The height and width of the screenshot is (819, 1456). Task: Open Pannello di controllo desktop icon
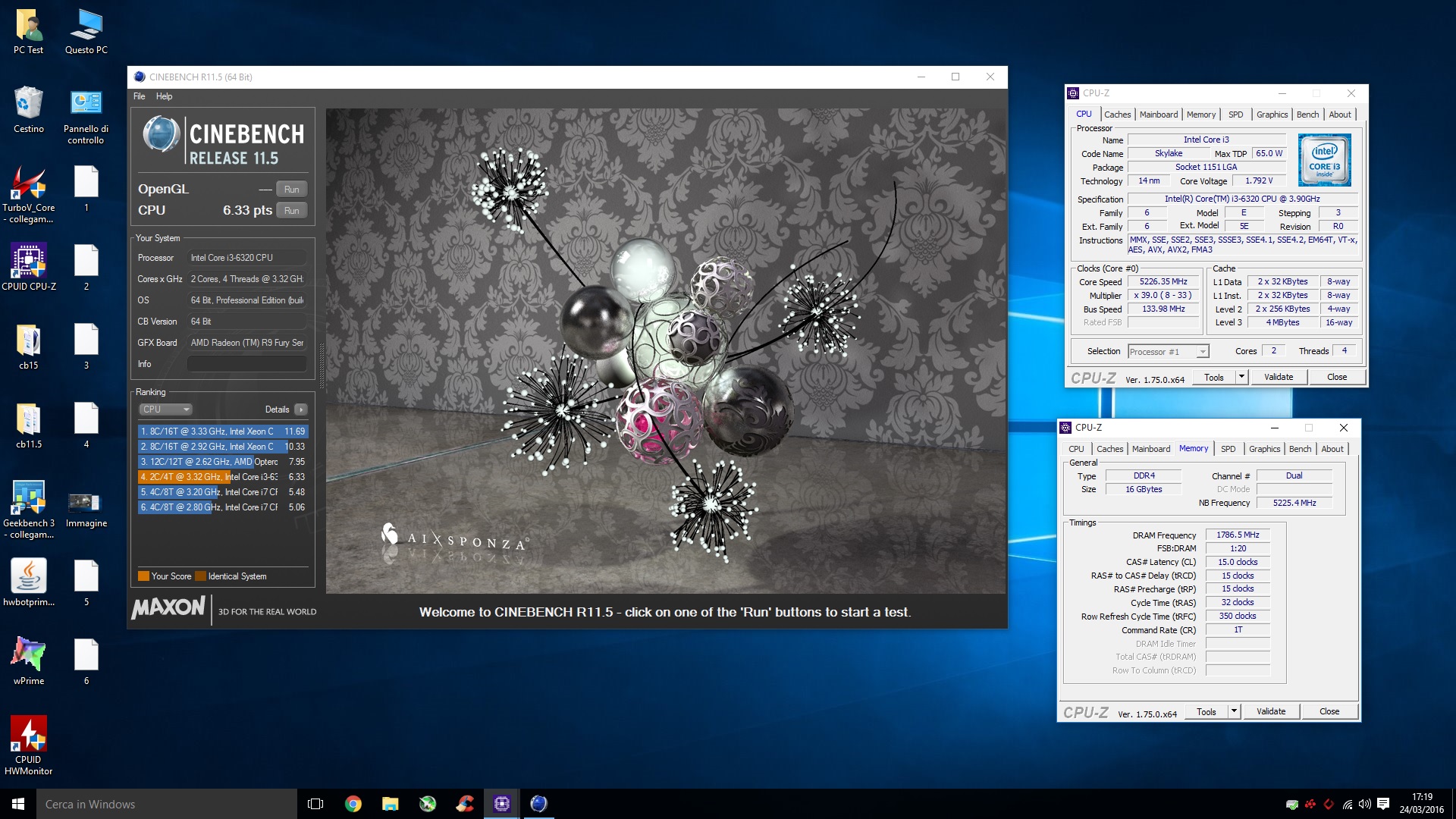pyautogui.click(x=86, y=115)
